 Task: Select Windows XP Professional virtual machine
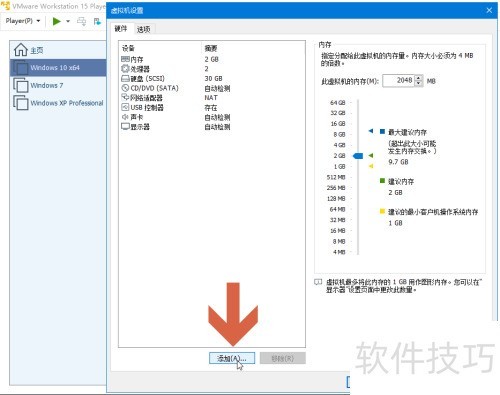pos(58,103)
